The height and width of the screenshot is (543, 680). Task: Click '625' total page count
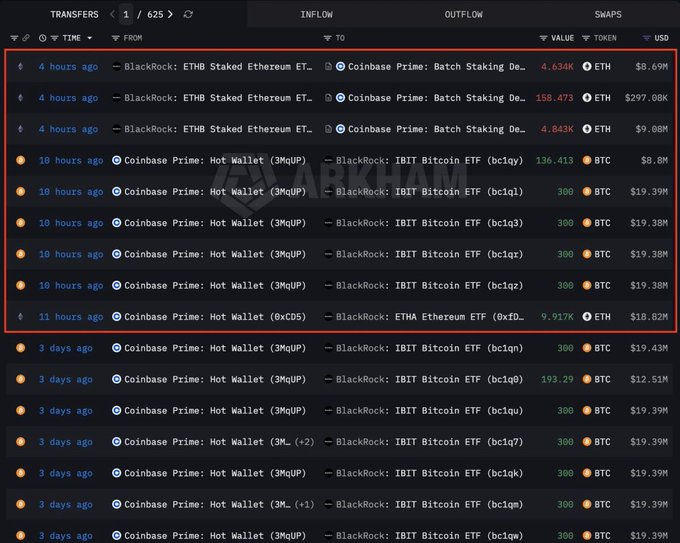[x=155, y=14]
